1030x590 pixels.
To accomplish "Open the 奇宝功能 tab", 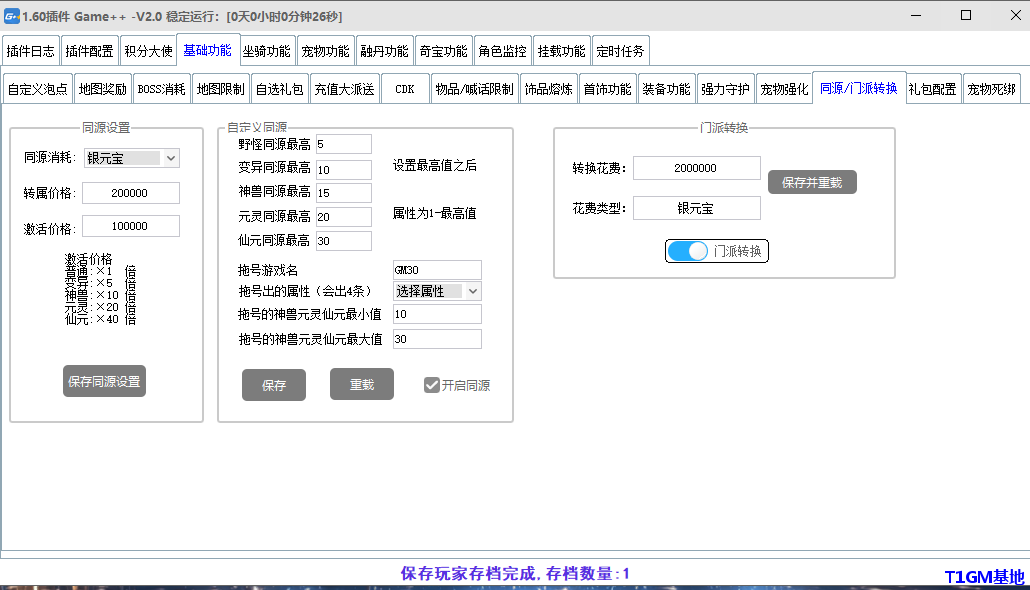I will 444,51.
